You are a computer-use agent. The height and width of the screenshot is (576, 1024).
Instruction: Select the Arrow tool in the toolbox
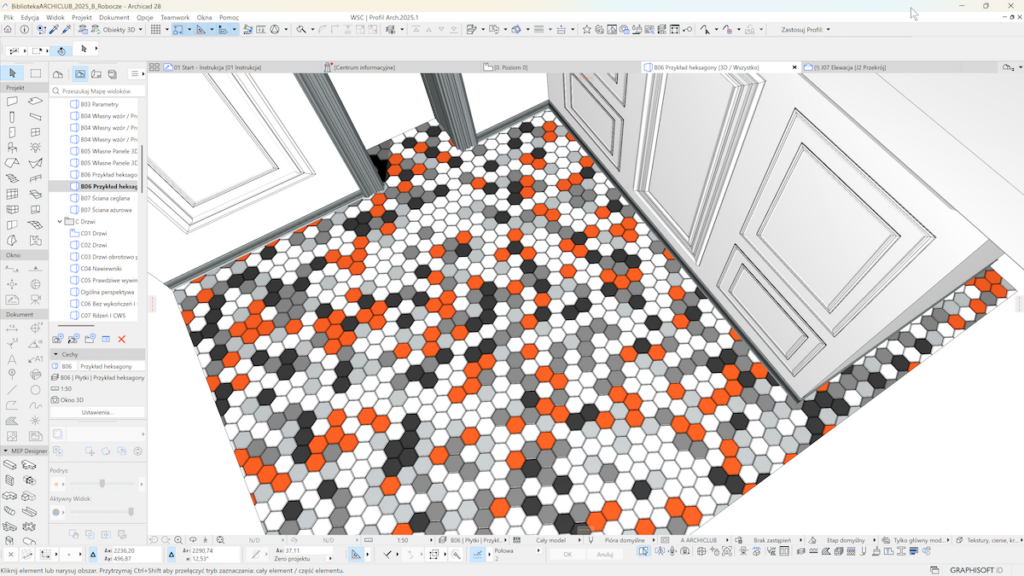pos(12,73)
